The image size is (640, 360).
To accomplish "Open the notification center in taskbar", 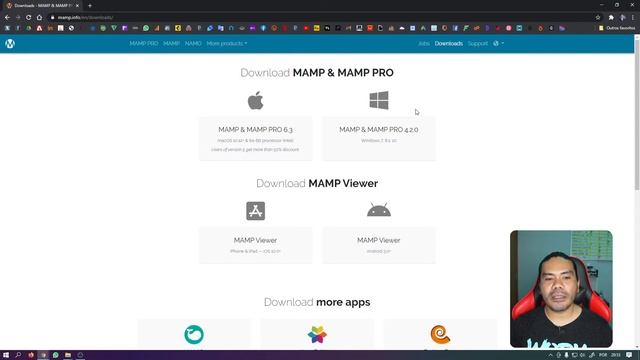I will click(629, 355).
